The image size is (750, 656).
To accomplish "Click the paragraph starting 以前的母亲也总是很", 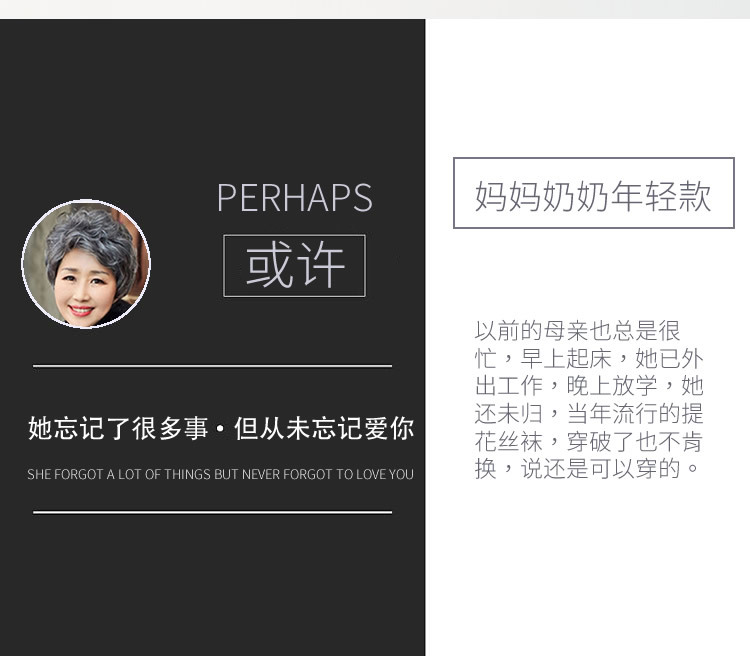I will 589,400.
